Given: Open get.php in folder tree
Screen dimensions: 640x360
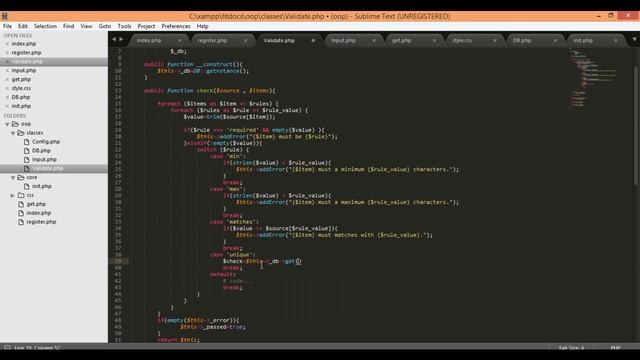Looking at the screenshot, I should coord(36,204).
